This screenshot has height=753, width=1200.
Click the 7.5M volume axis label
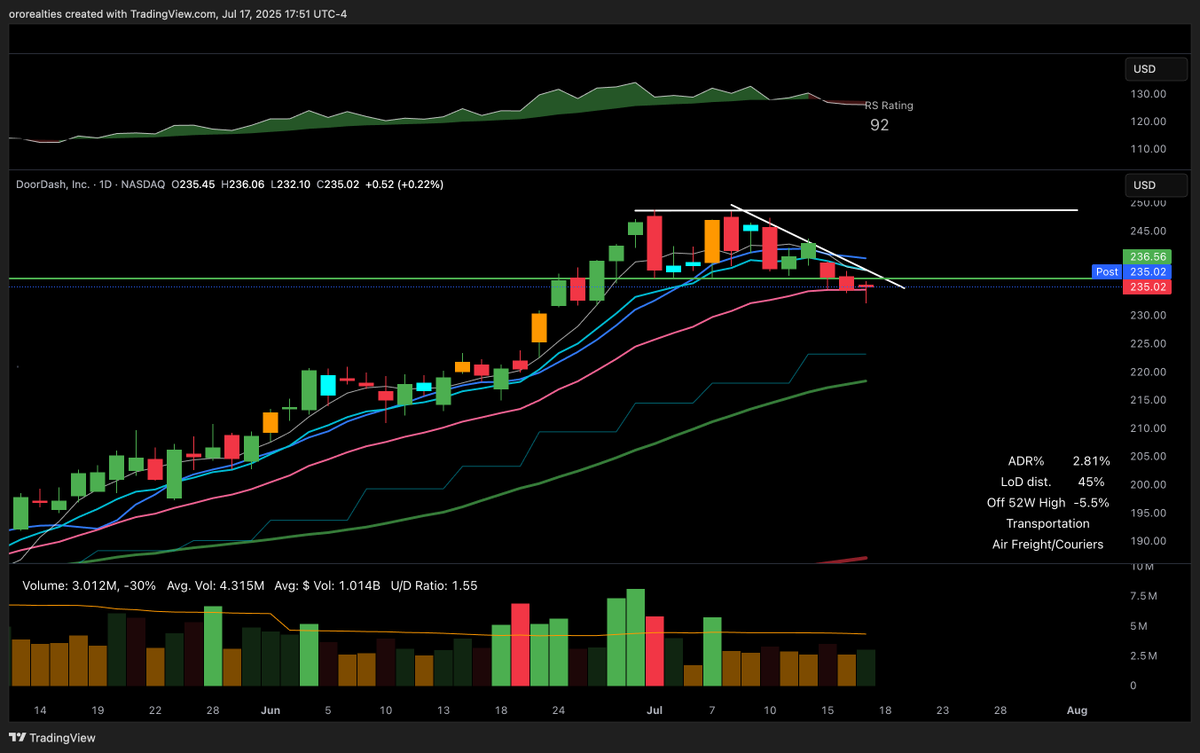click(1146, 596)
